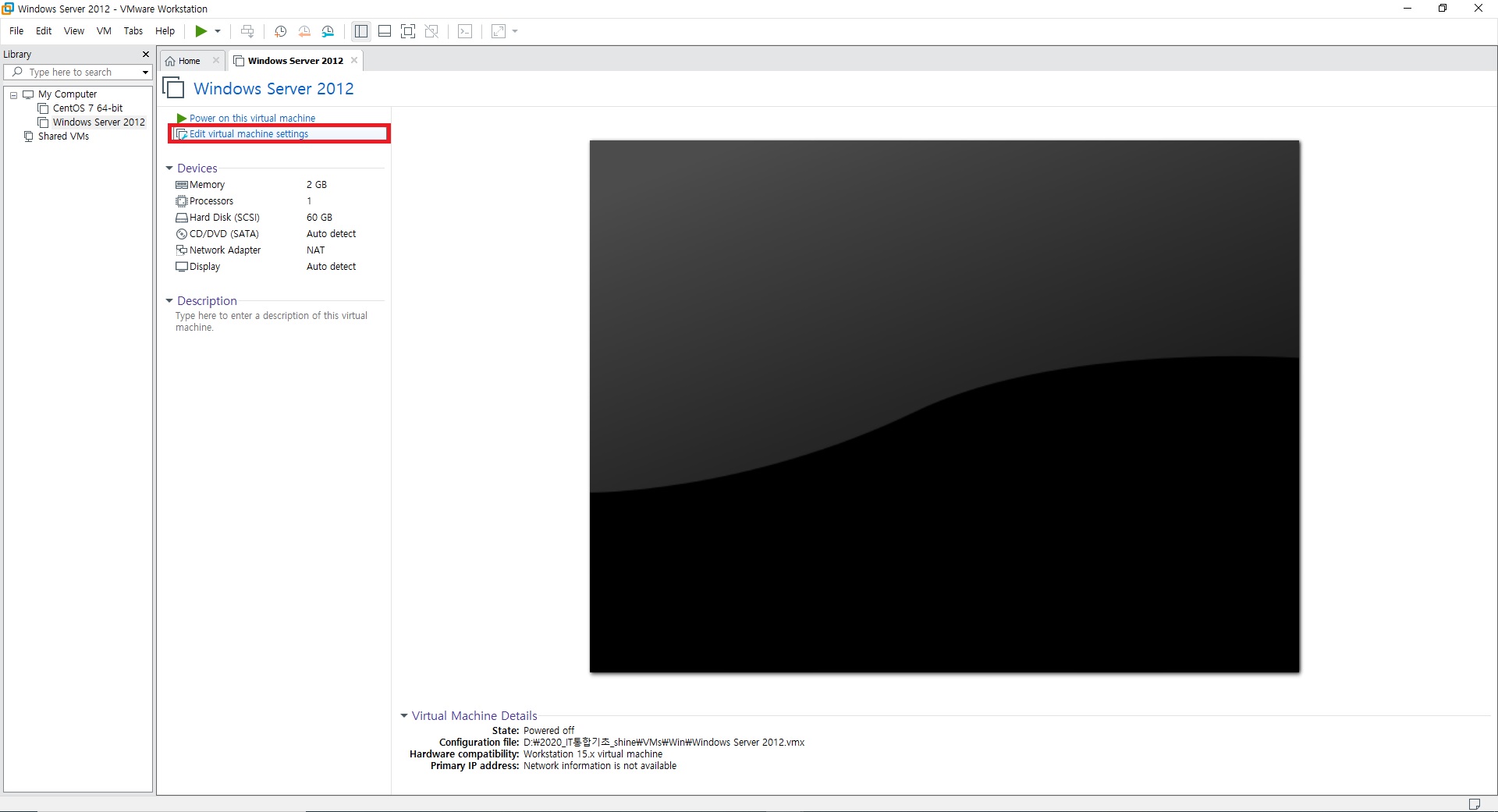Screen dimensions: 1498x812
Task: Open the snapshot manager toolbar icon
Action: (328, 31)
